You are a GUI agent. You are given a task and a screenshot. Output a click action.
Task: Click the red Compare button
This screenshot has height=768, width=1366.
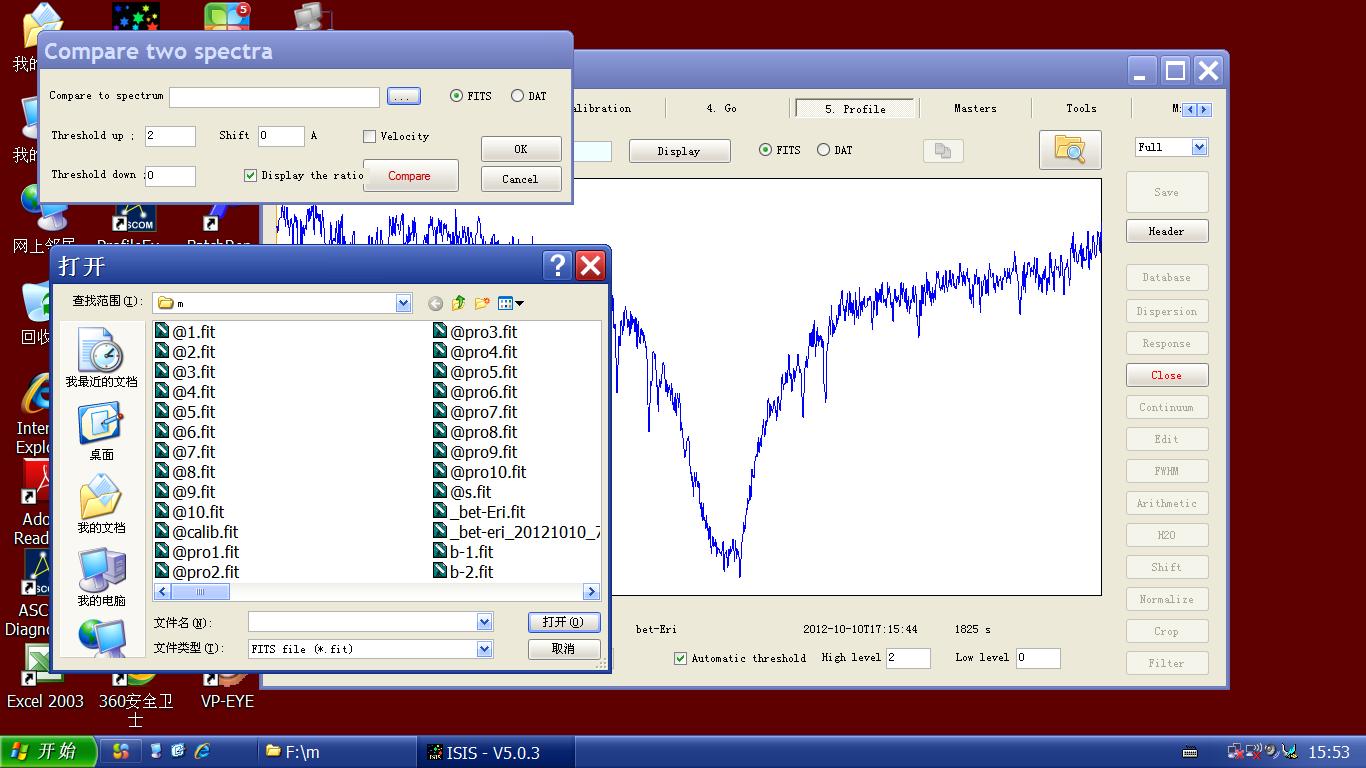410,176
